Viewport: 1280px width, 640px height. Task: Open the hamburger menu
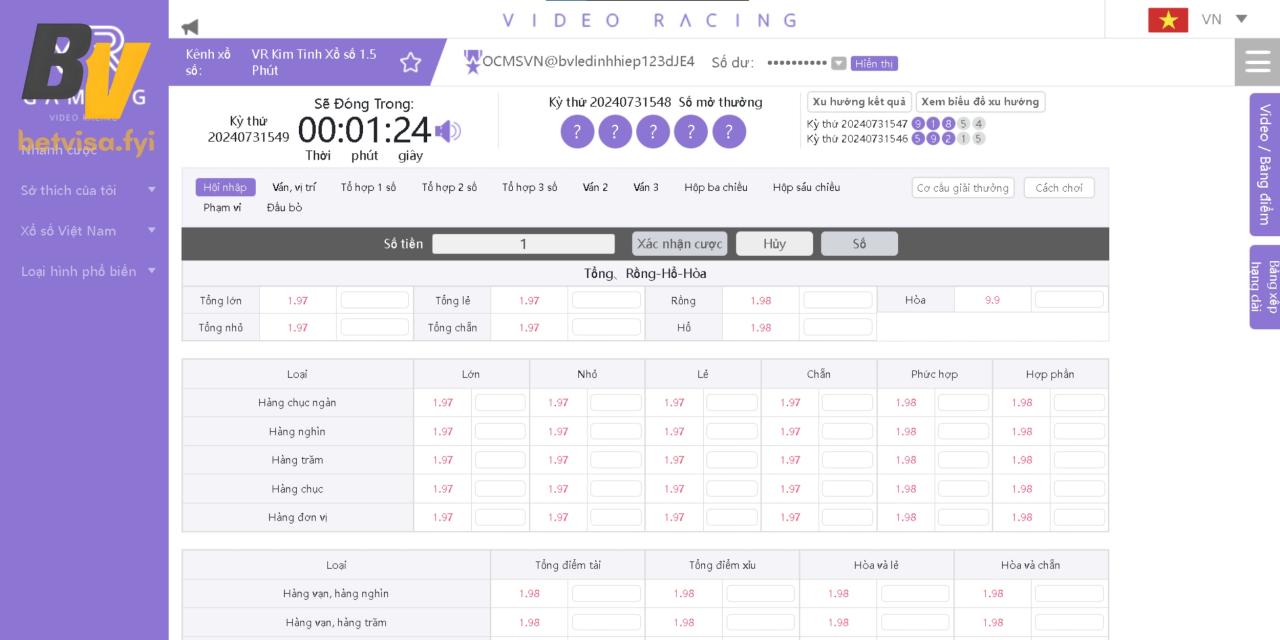pyautogui.click(x=1257, y=63)
